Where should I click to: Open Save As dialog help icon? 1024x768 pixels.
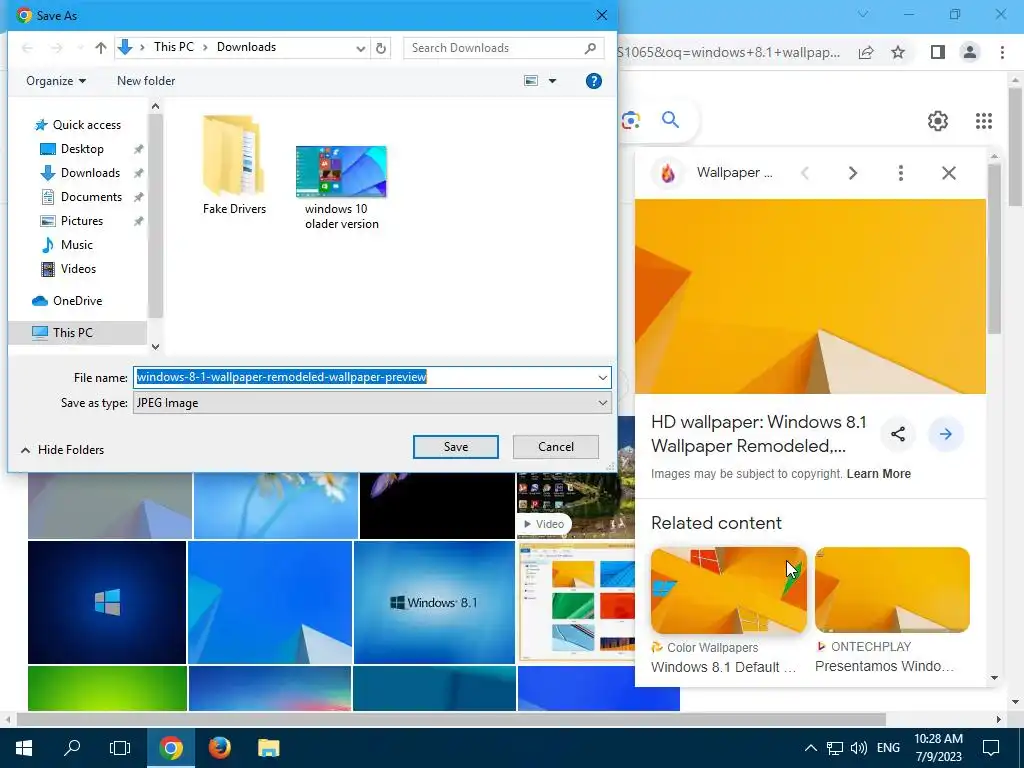tap(594, 81)
